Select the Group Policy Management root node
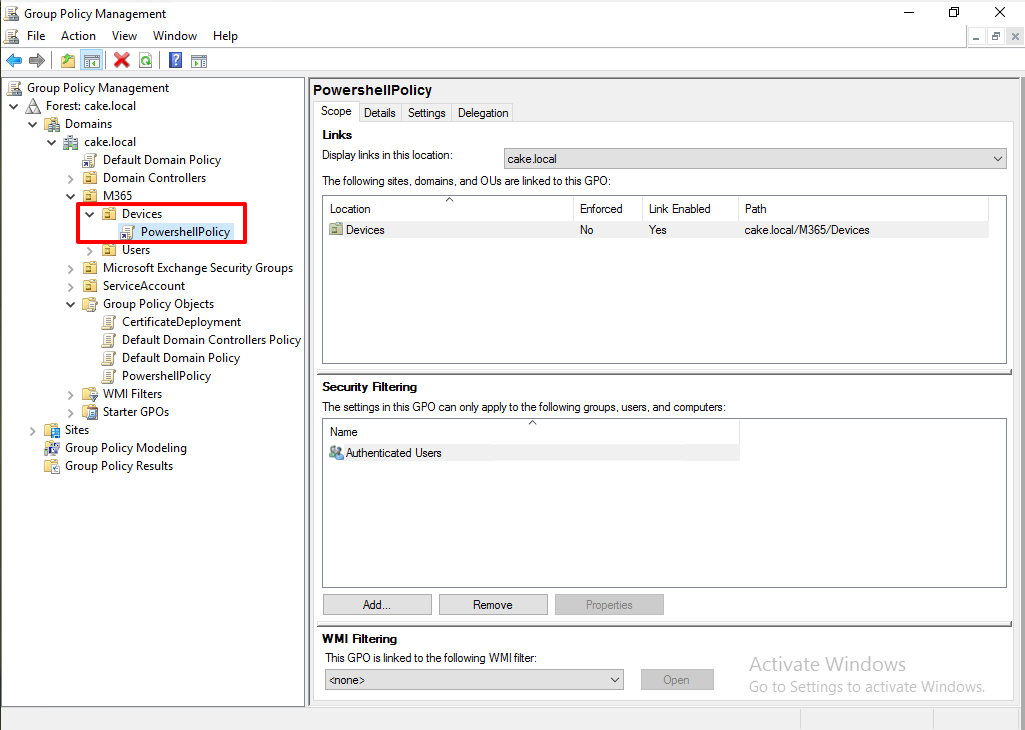 coord(98,88)
